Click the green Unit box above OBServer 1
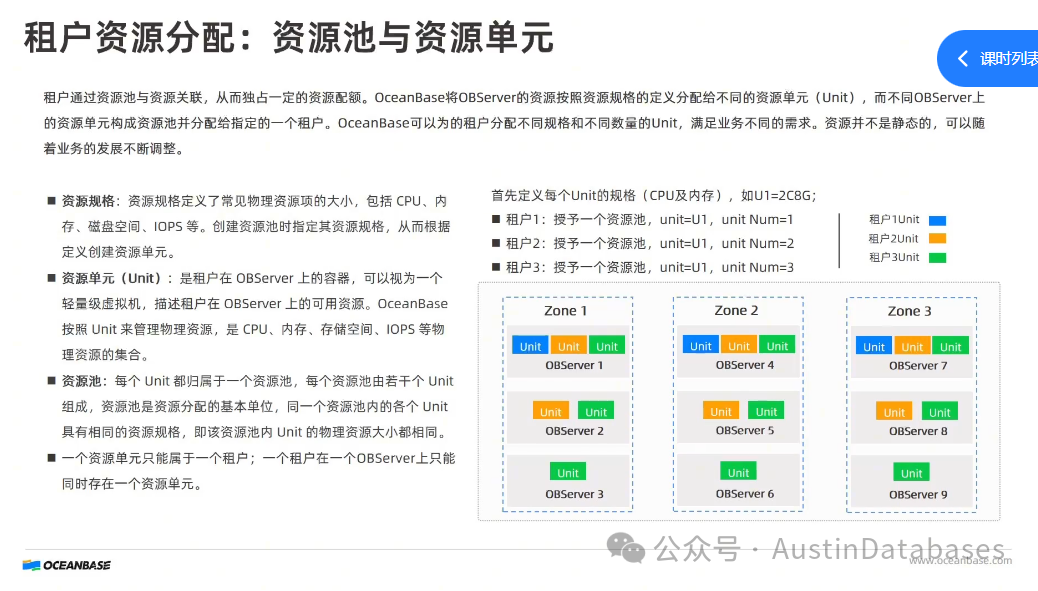Viewport: 1038px width, 591px height. click(607, 346)
